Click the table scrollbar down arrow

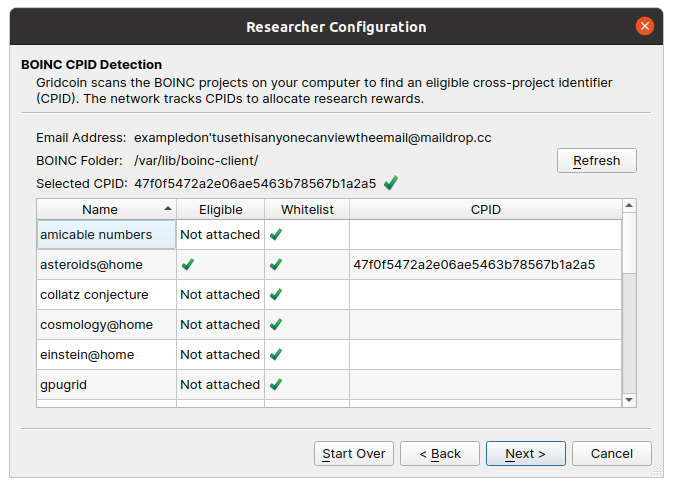click(629, 400)
